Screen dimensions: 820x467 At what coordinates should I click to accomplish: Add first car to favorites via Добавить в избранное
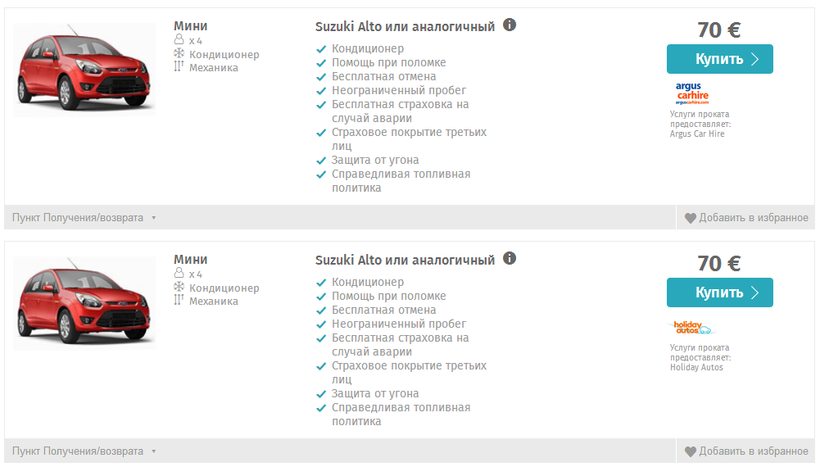(x=746, y=218)
